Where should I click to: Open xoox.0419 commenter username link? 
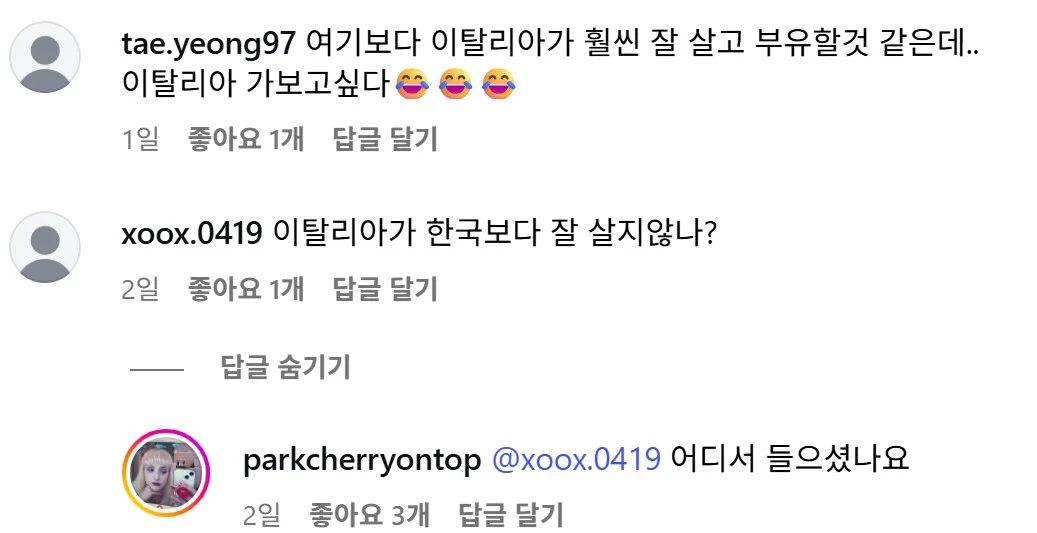pyautogui.click(x=192, y=233)
